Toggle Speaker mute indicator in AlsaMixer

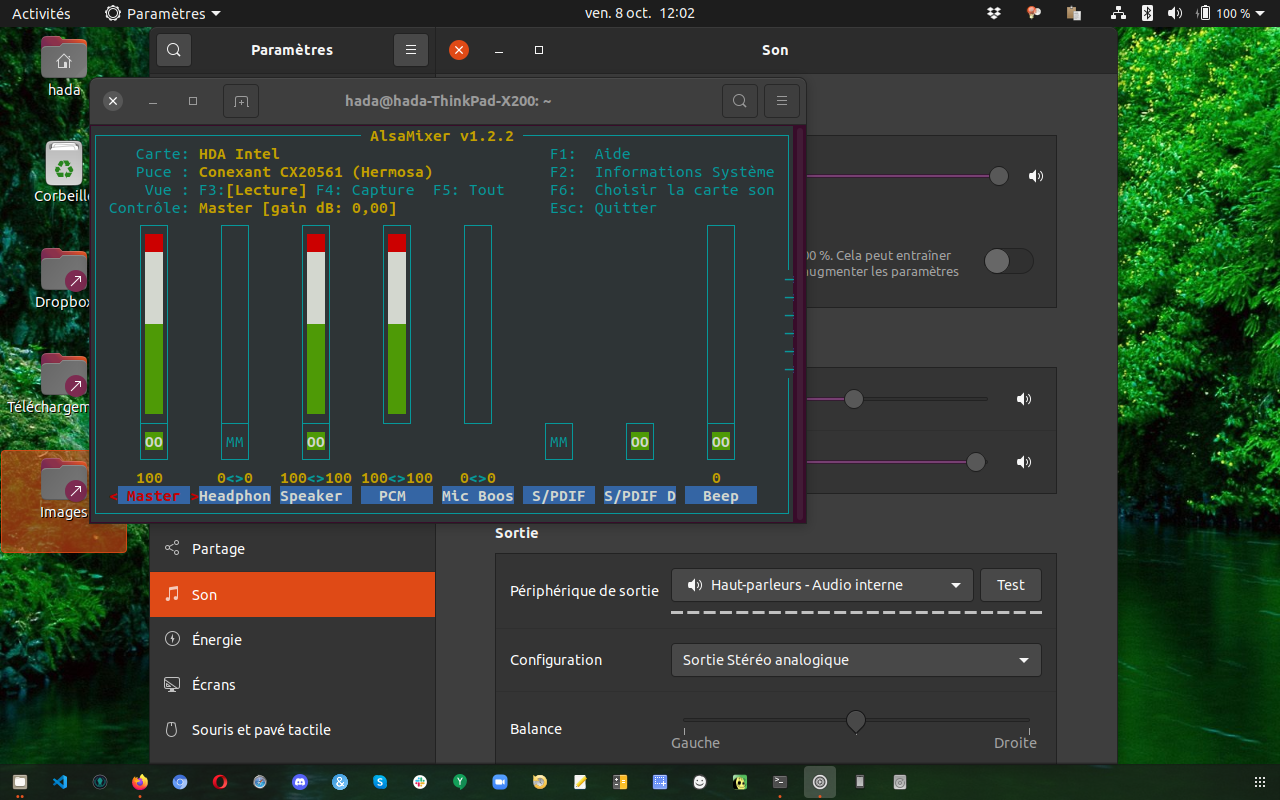point(316,442)
